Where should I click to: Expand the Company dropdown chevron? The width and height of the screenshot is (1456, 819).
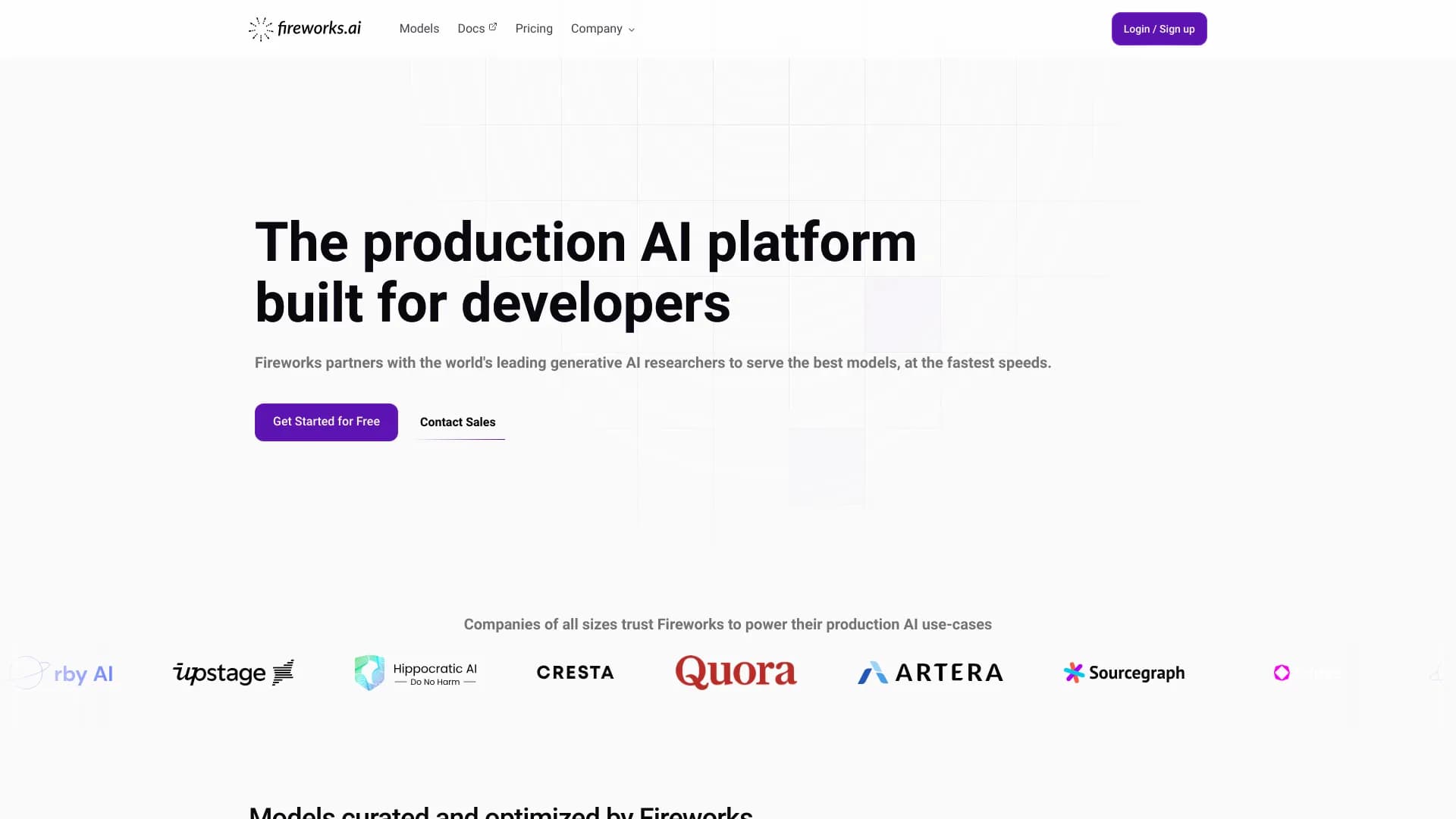632,30
